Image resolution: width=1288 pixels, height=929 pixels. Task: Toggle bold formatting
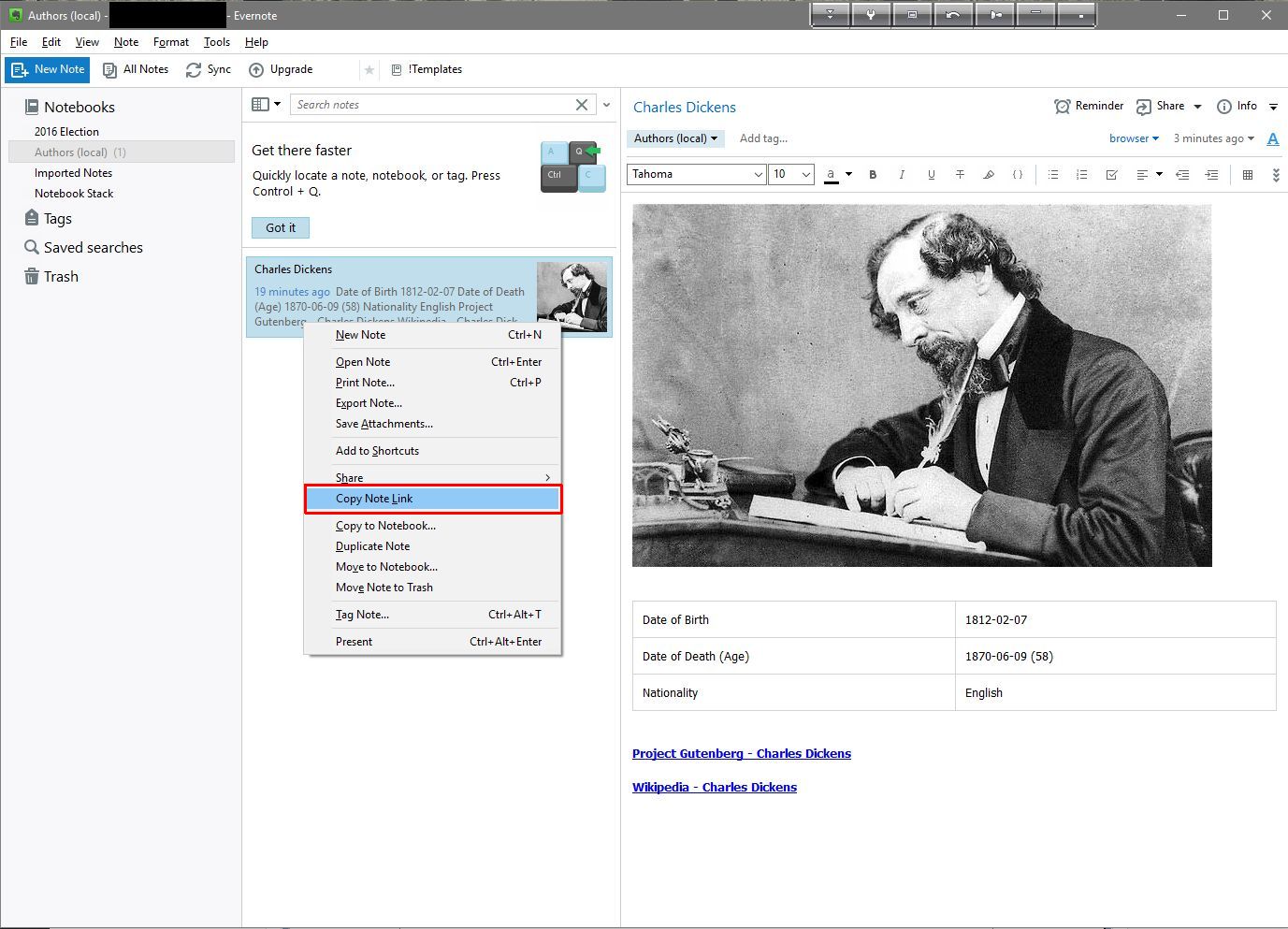click(x=873, y=174)
